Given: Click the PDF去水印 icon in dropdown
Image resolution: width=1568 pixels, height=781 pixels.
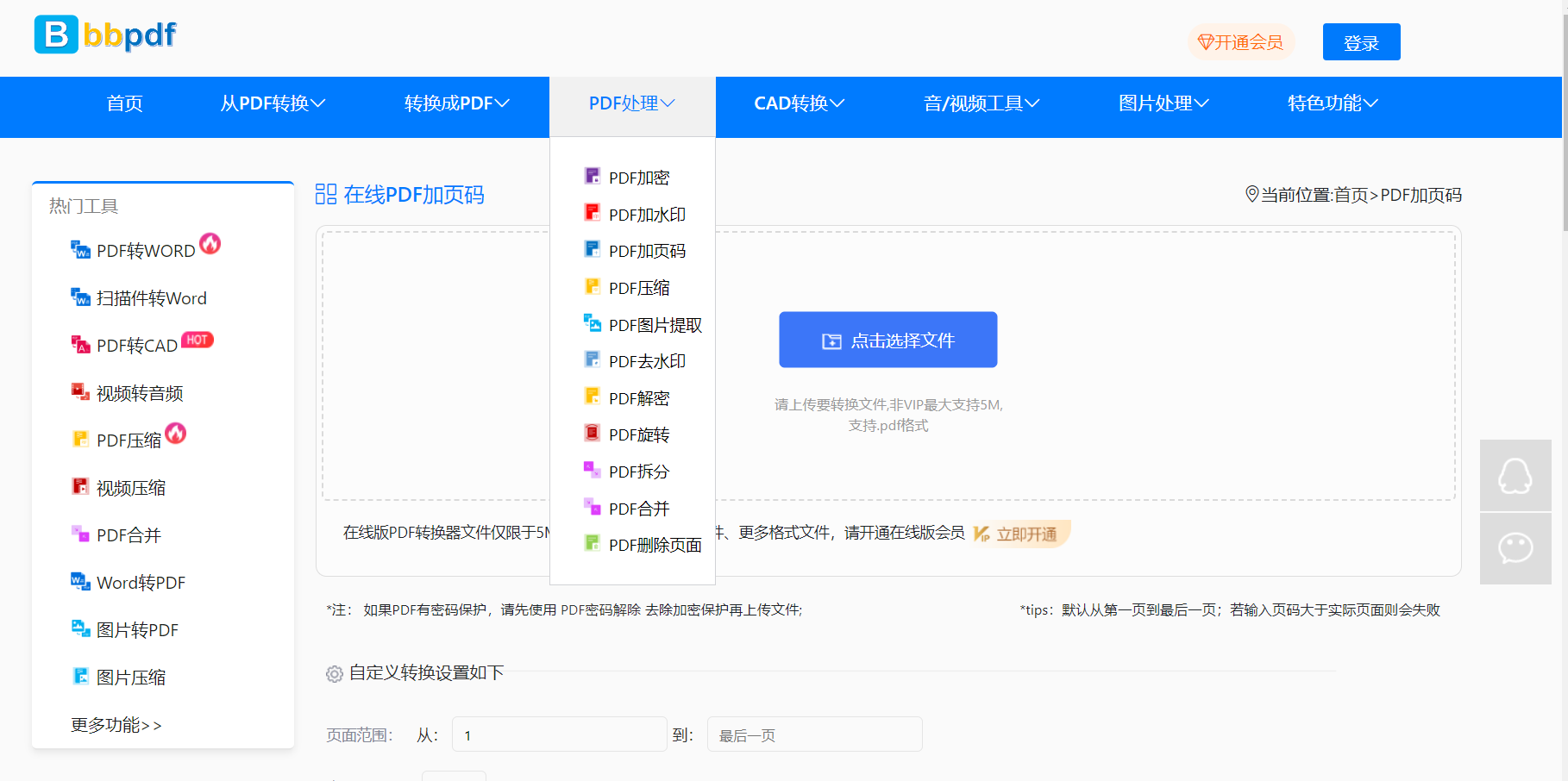Looking at the screenshot, I should pyautogui.click(x=593, y=359).
